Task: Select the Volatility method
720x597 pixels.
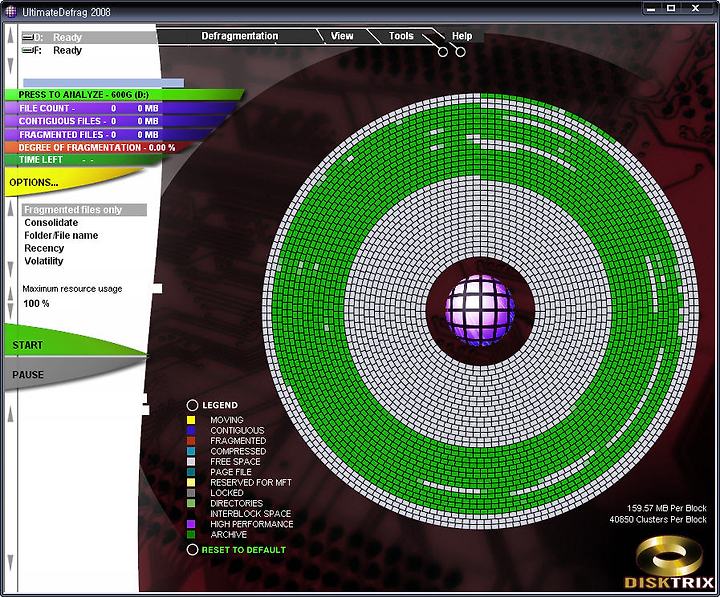Action: (x=44, y=261)
